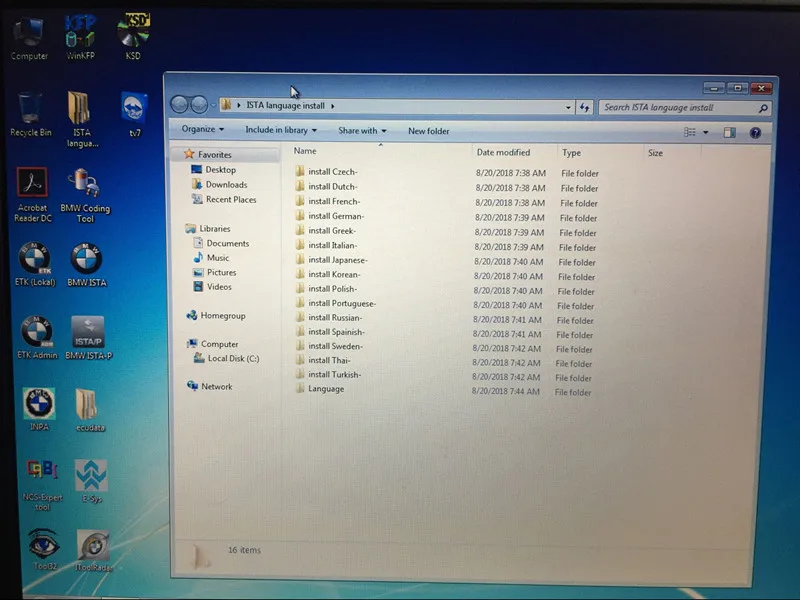Open the Organize dropdown menu
The width and height of the screenshot is (800, 600).
coord(203,129)
